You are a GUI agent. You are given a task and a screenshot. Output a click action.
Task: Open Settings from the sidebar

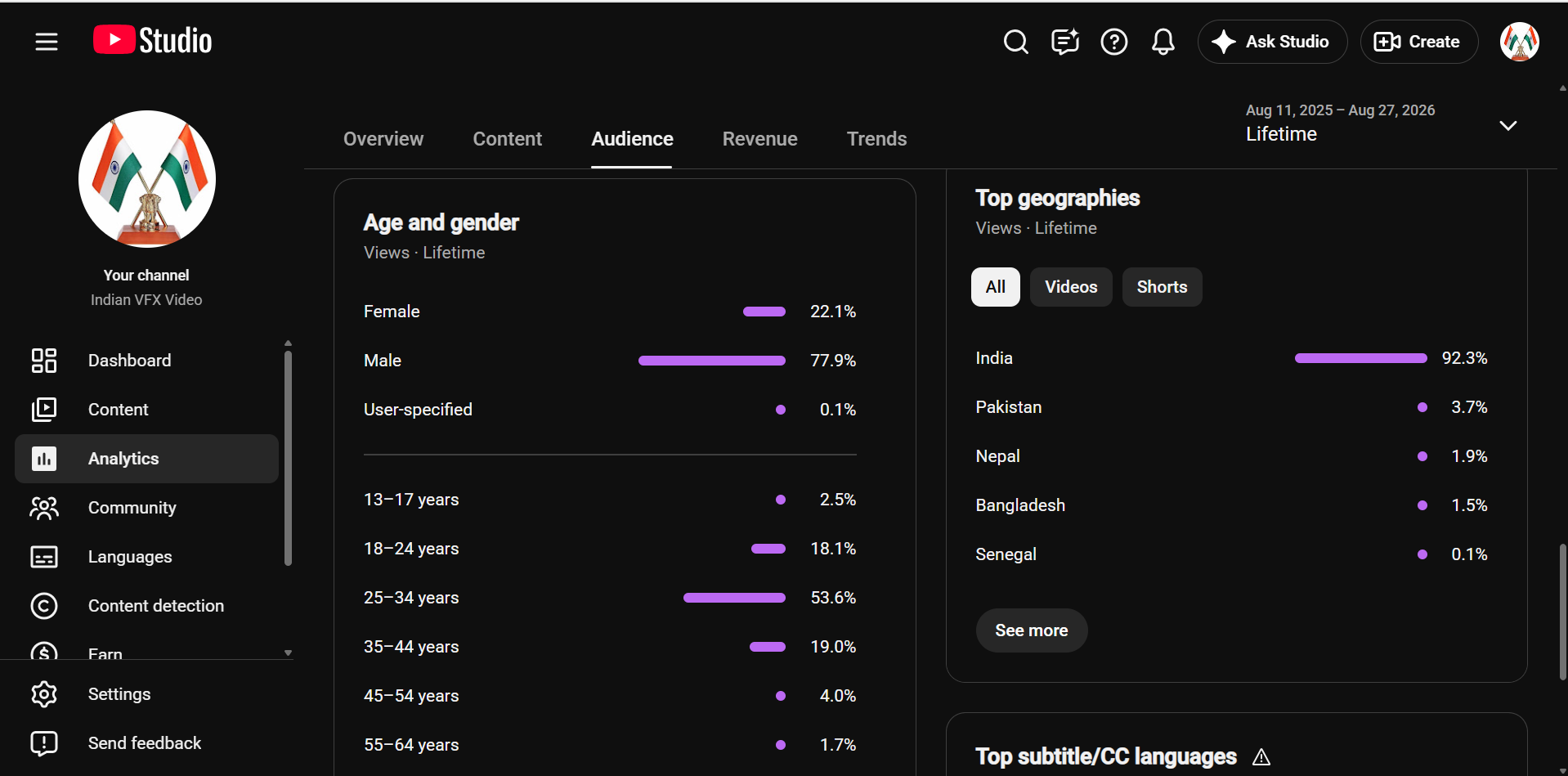[147, 694]
